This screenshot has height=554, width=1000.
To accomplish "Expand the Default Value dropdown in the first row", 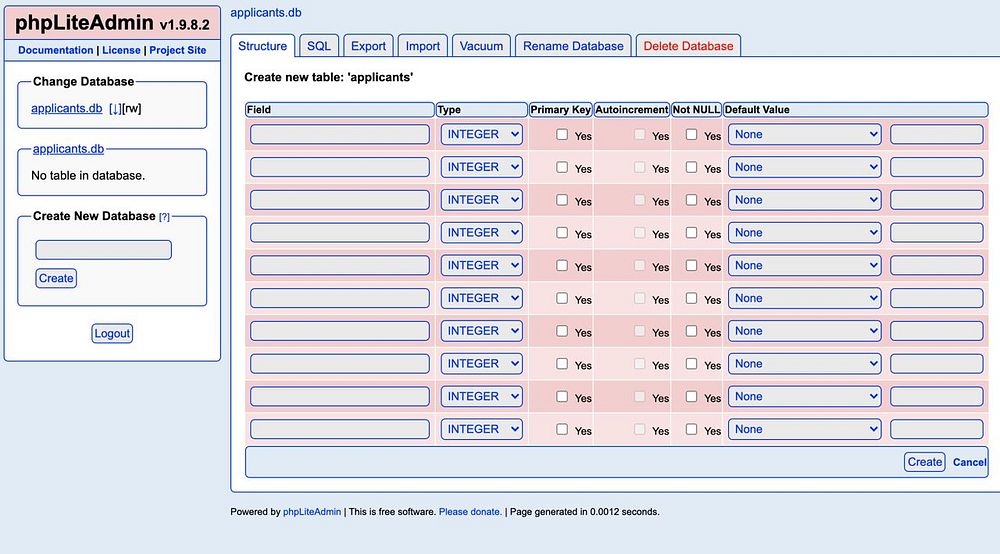I will pyautogui.click(x=804, y=134).
